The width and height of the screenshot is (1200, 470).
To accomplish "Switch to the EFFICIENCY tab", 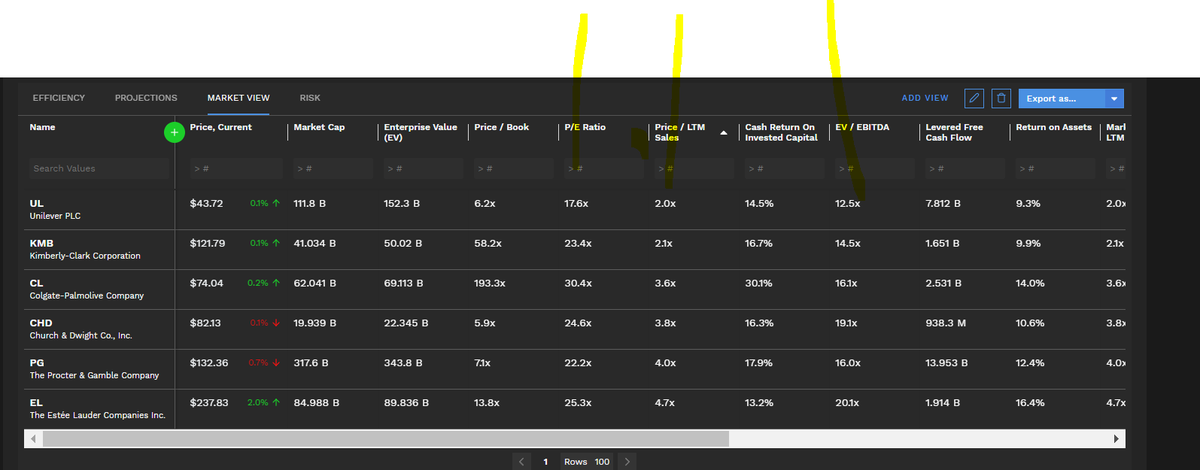I will coord(59,97).
